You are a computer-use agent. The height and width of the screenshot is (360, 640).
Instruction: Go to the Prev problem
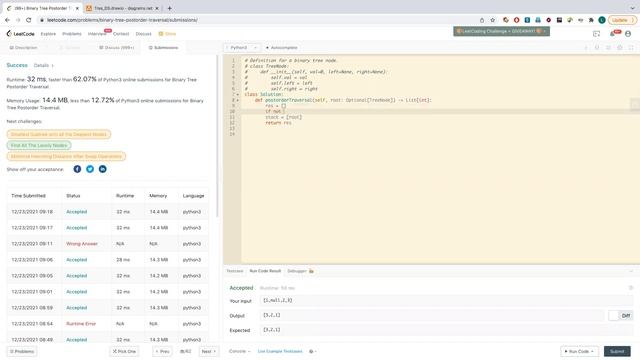(x=162, y=351)
